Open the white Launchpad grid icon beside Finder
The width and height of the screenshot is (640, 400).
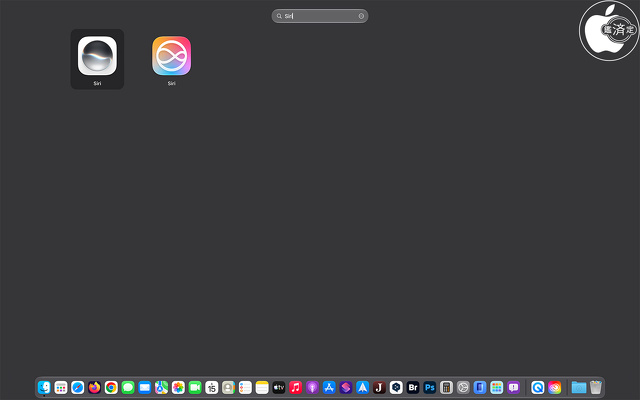pos(61,387)
